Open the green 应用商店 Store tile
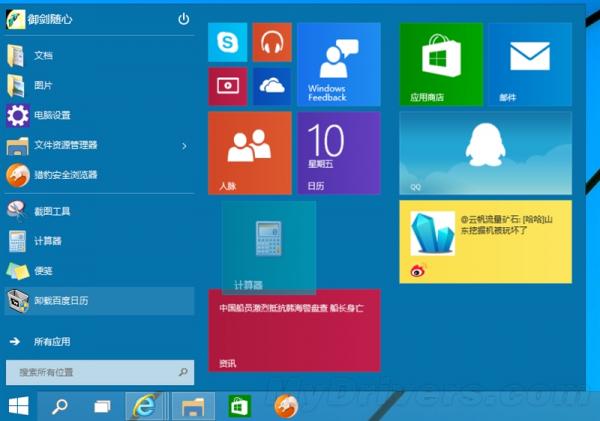Viewport: 600px width, 421px height. pos(441,64)
